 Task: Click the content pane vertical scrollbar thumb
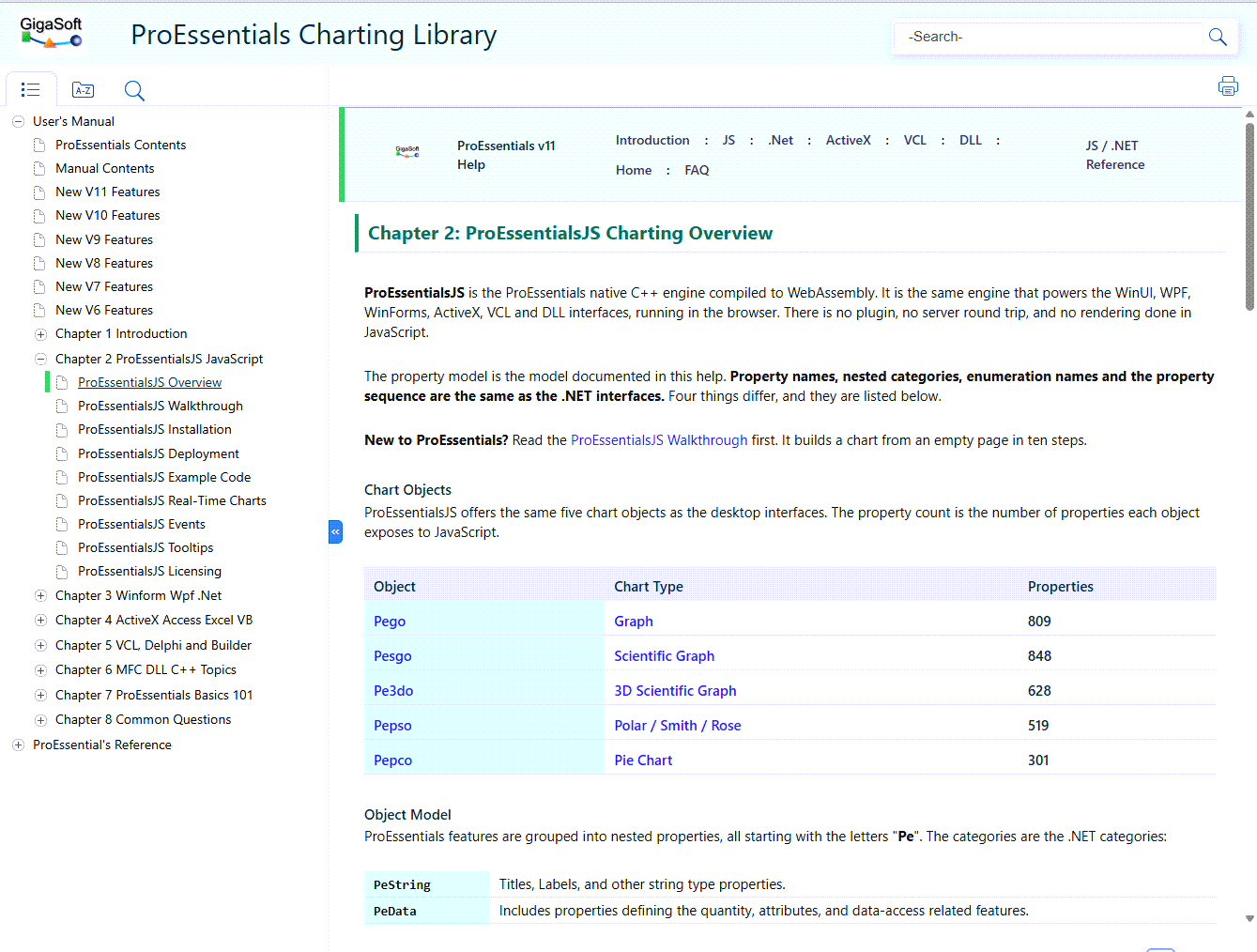[1249, 216]
